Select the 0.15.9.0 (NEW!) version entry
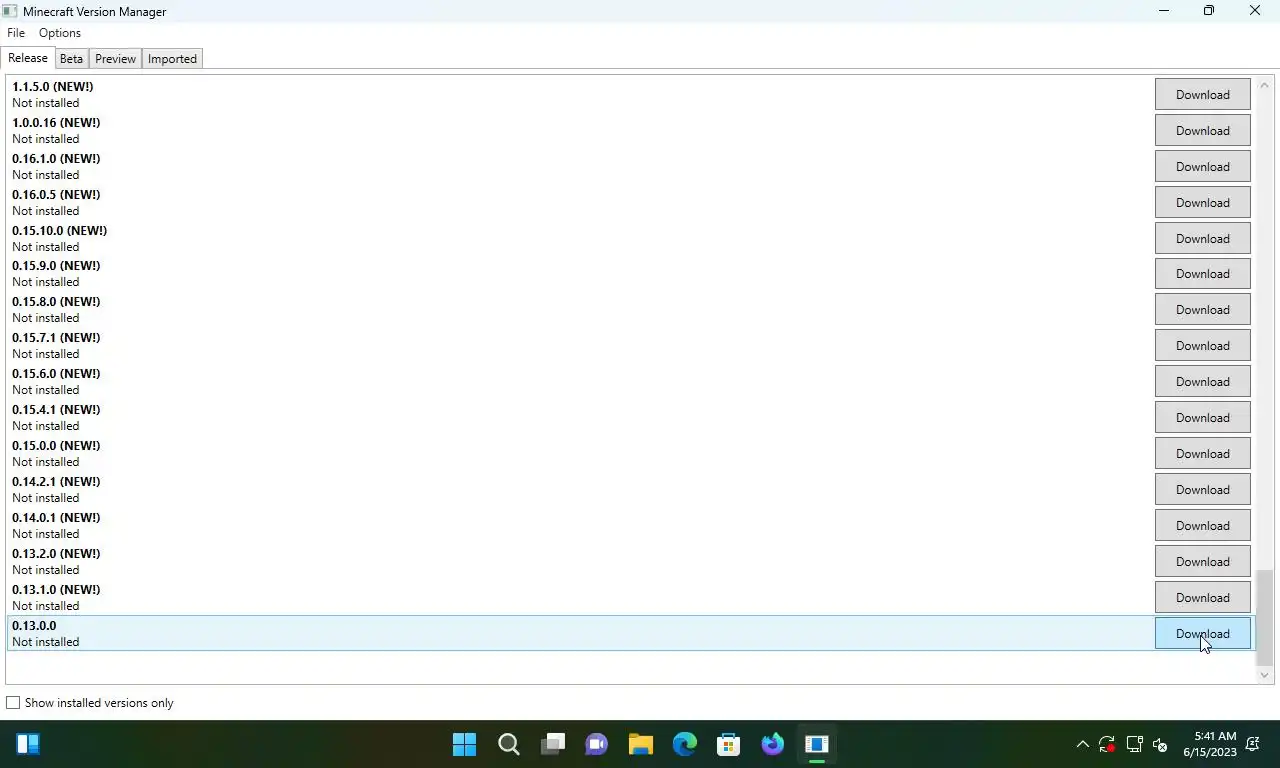 pos(630,273)
